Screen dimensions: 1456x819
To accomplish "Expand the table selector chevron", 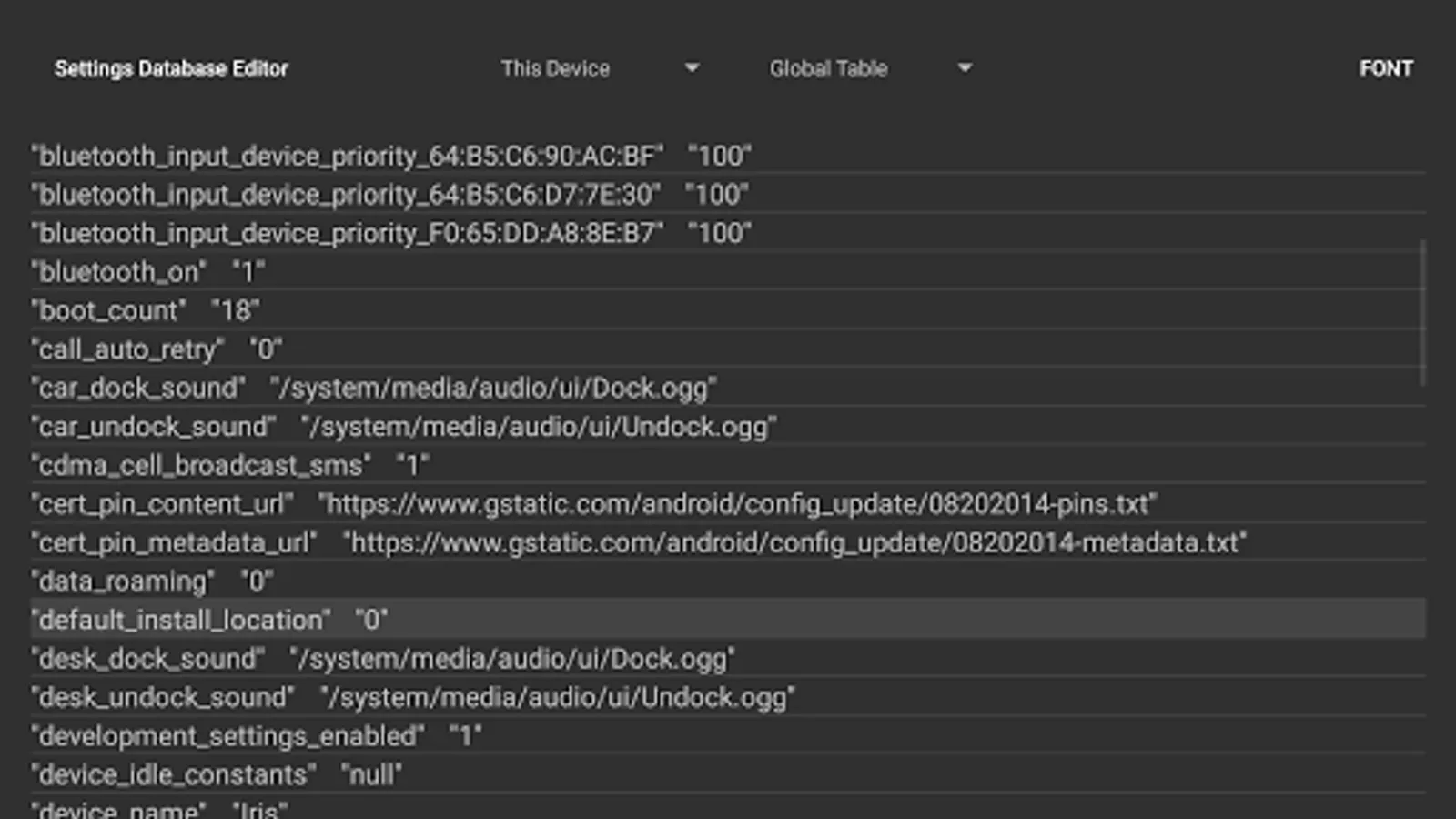I will click(x=964, y=68).
